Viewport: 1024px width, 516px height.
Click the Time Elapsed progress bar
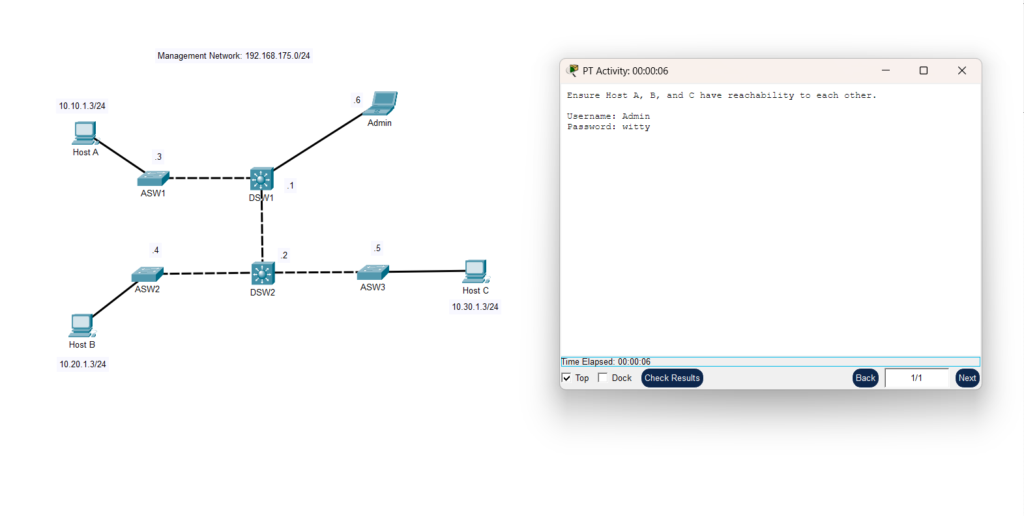tap(769, 362)
